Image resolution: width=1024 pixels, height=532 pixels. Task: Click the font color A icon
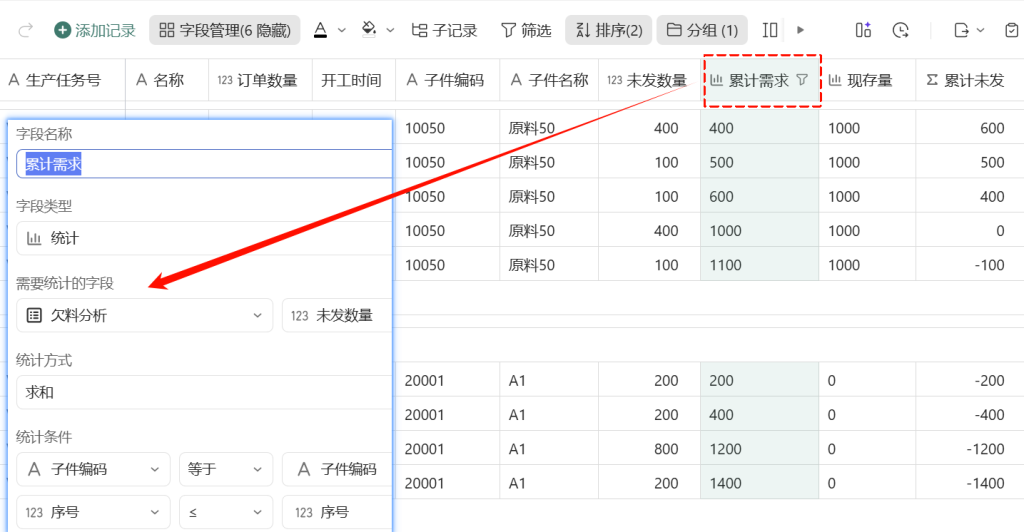(320, 30)
